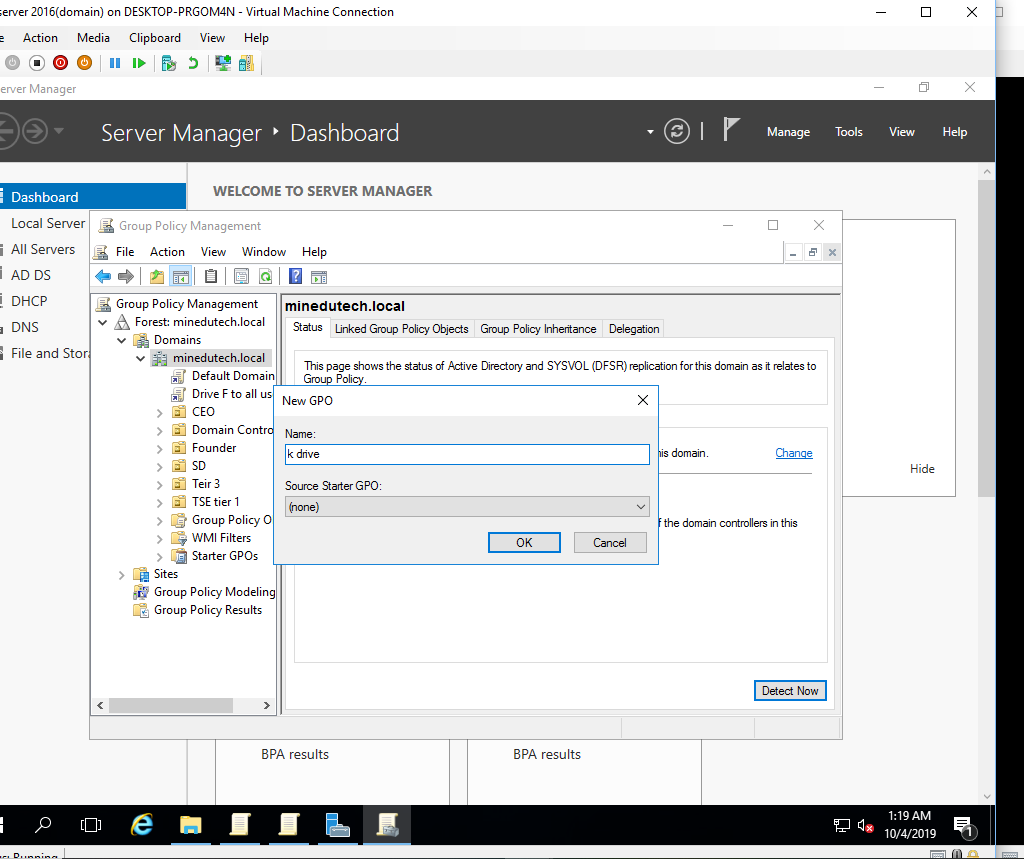Open Internet Explorer from the taskbar
Image resolution: width=1024 pixels, height=859 pixels.
pyautogui.click(x=143, y=824)
